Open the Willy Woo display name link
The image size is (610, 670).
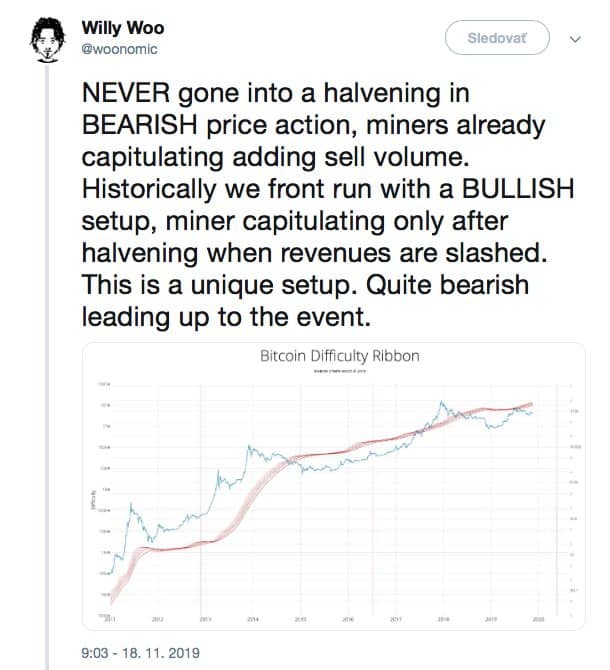[123, 28]
